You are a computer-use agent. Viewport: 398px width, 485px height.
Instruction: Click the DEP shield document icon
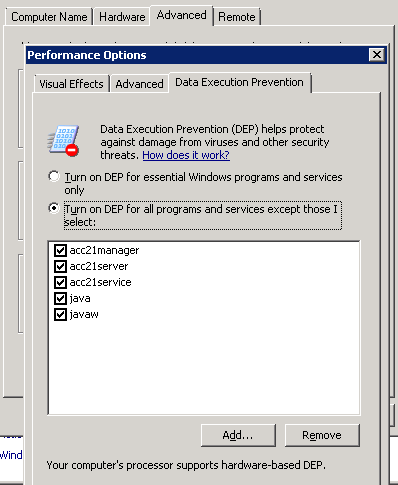(63, 141)
